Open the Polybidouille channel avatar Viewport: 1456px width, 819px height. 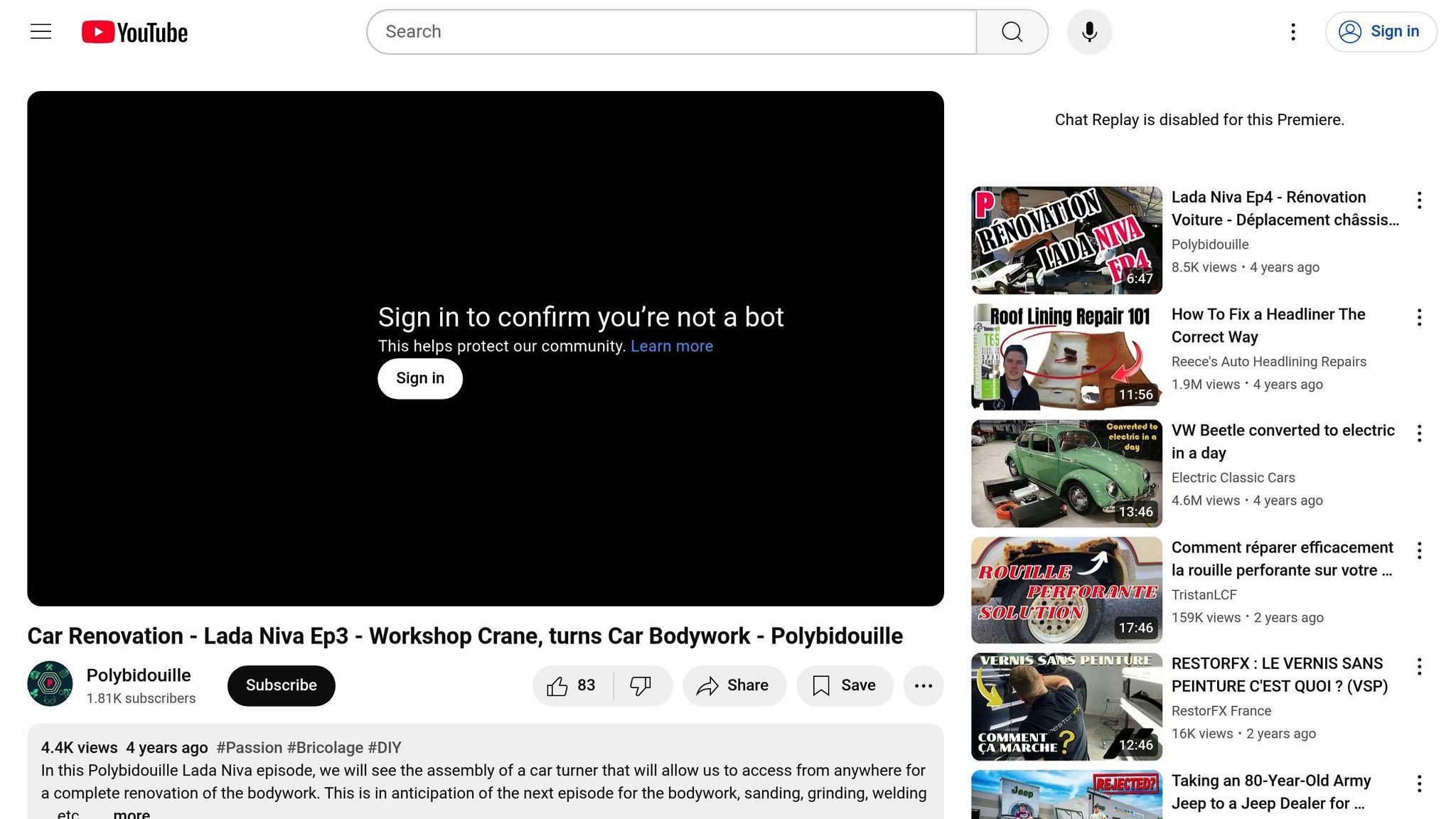50,683
